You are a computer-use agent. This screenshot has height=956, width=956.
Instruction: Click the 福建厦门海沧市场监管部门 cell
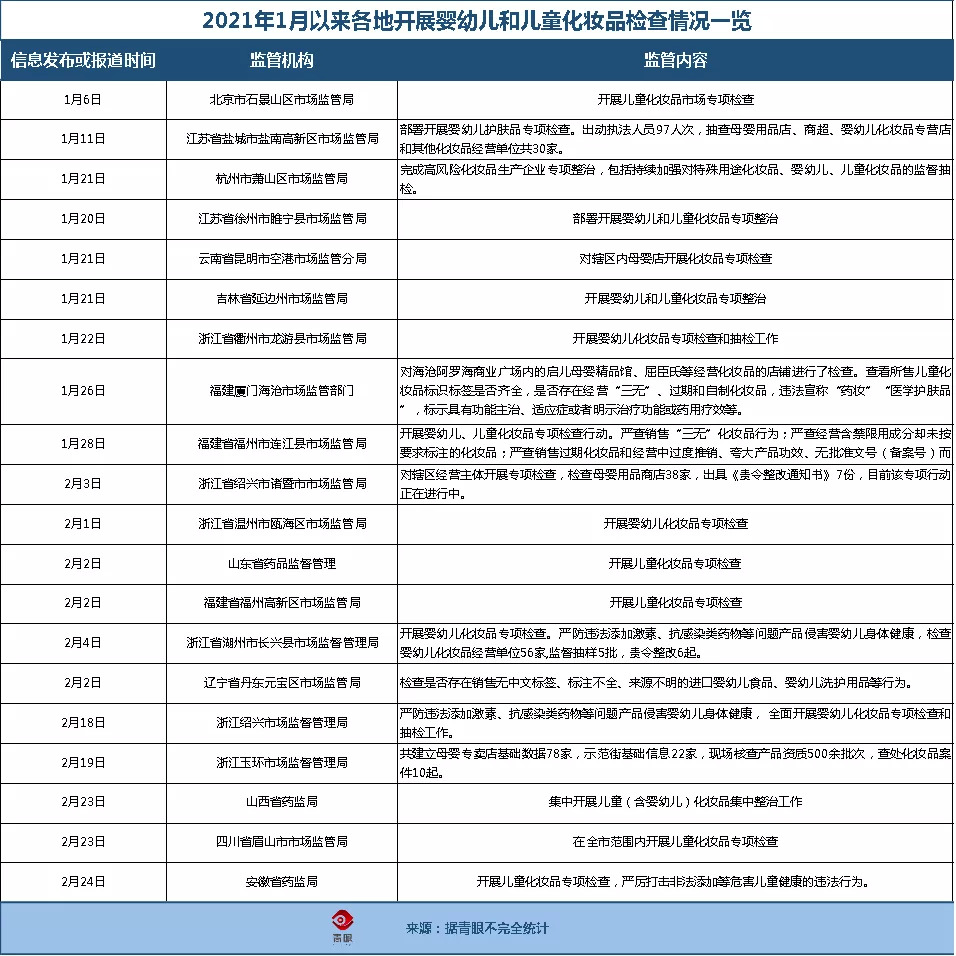point(282,391)
